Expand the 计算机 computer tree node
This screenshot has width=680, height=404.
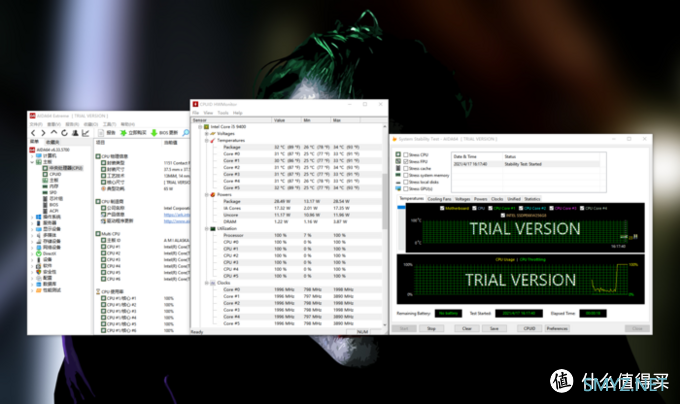pos(32,156)
